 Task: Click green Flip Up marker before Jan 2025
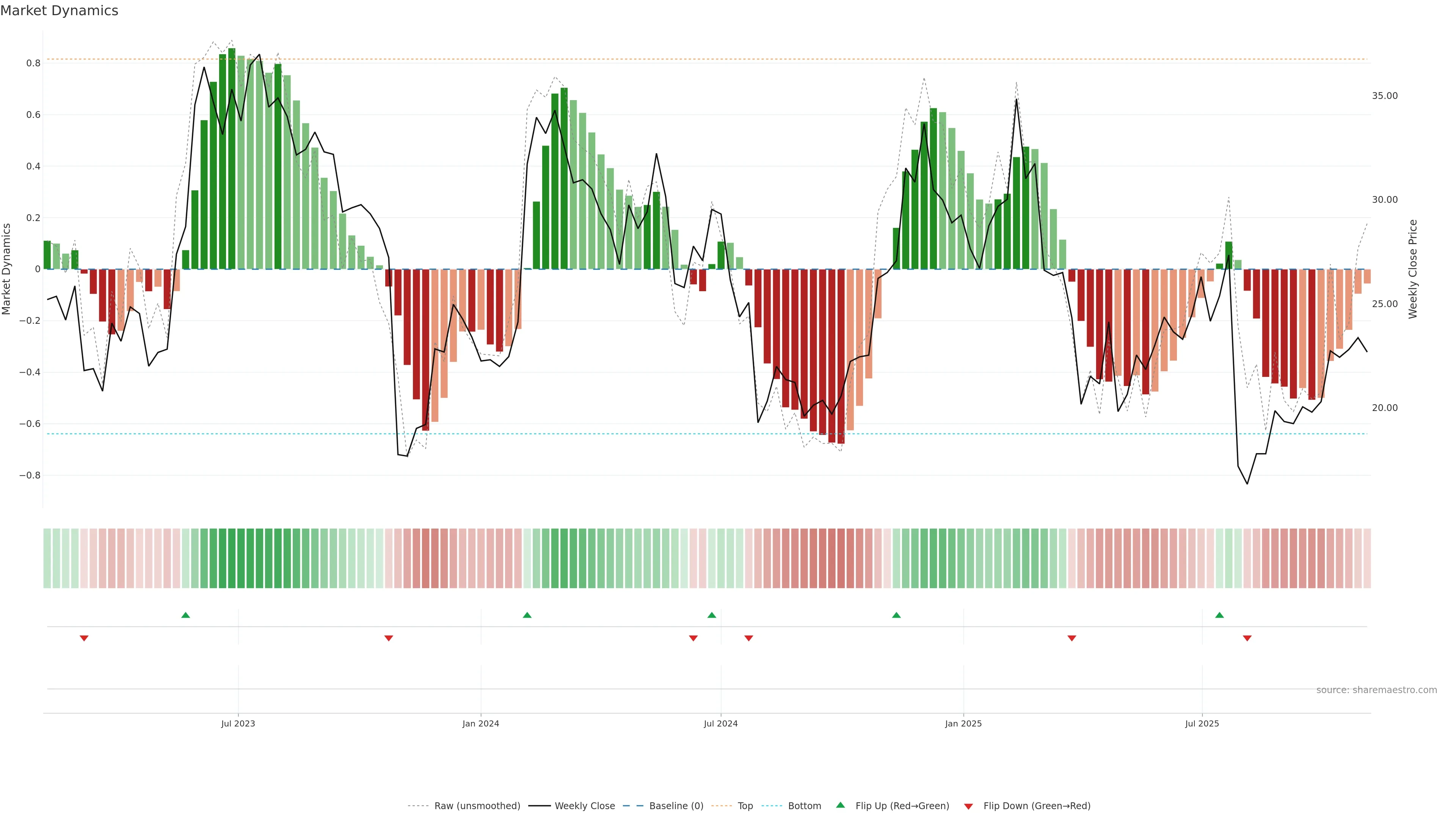[x=896, y=615]
